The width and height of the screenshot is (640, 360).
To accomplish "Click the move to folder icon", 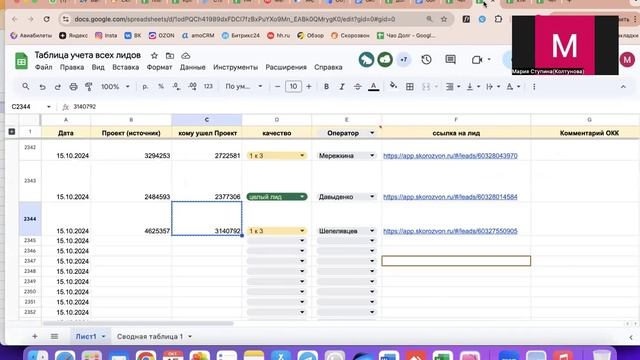I will coord(170,56).
